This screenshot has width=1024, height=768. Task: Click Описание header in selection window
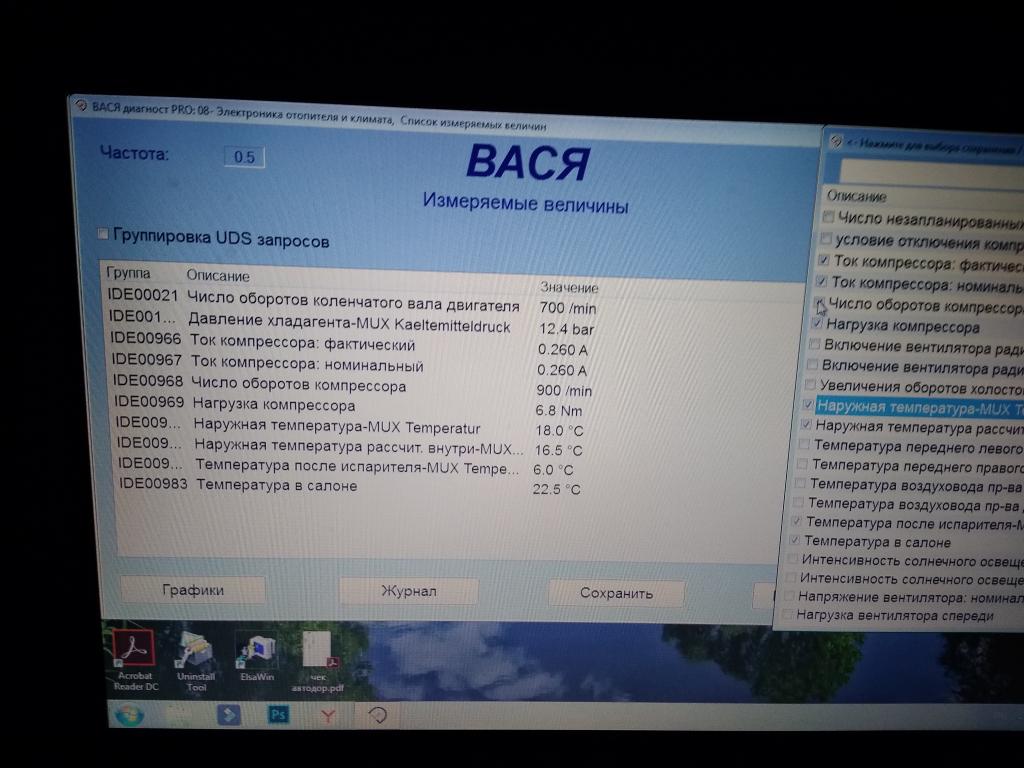pyautogui.click(x=856, y=196)
